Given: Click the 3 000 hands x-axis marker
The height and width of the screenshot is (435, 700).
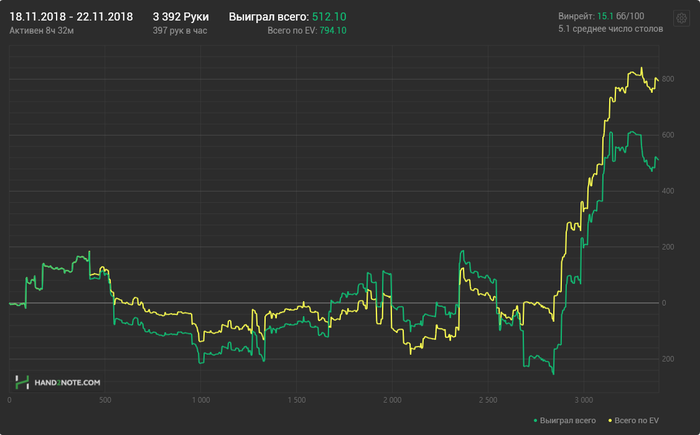Looking at the screenshot, I should coord(584,400).
